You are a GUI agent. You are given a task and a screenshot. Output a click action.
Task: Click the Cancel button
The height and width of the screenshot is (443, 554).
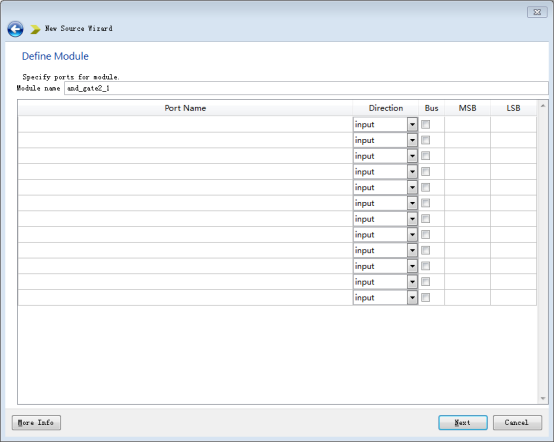tap(517, 423)
